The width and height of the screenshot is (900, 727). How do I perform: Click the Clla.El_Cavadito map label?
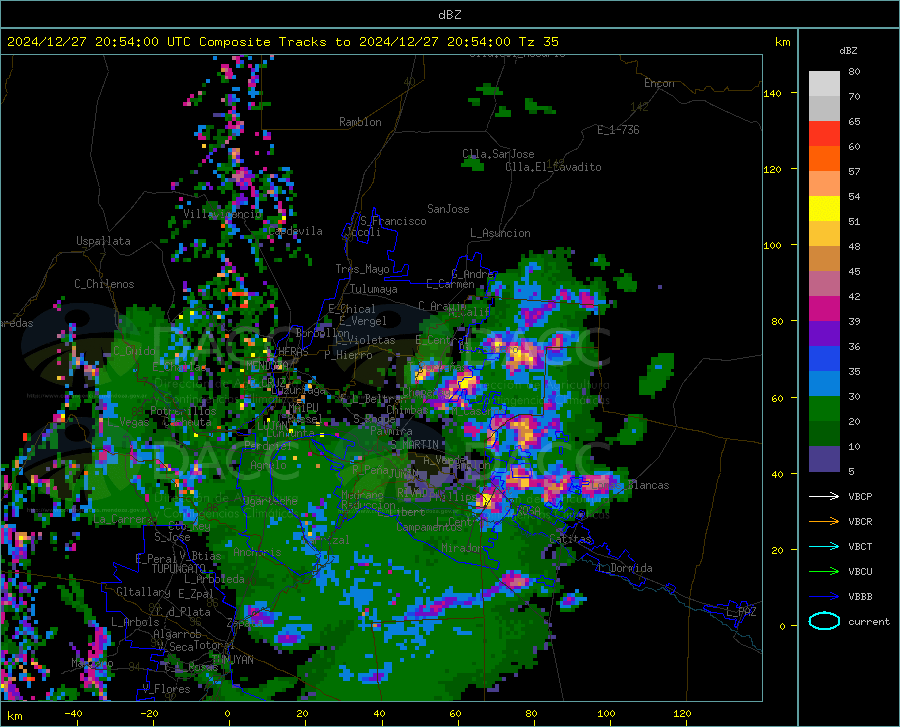553,167
